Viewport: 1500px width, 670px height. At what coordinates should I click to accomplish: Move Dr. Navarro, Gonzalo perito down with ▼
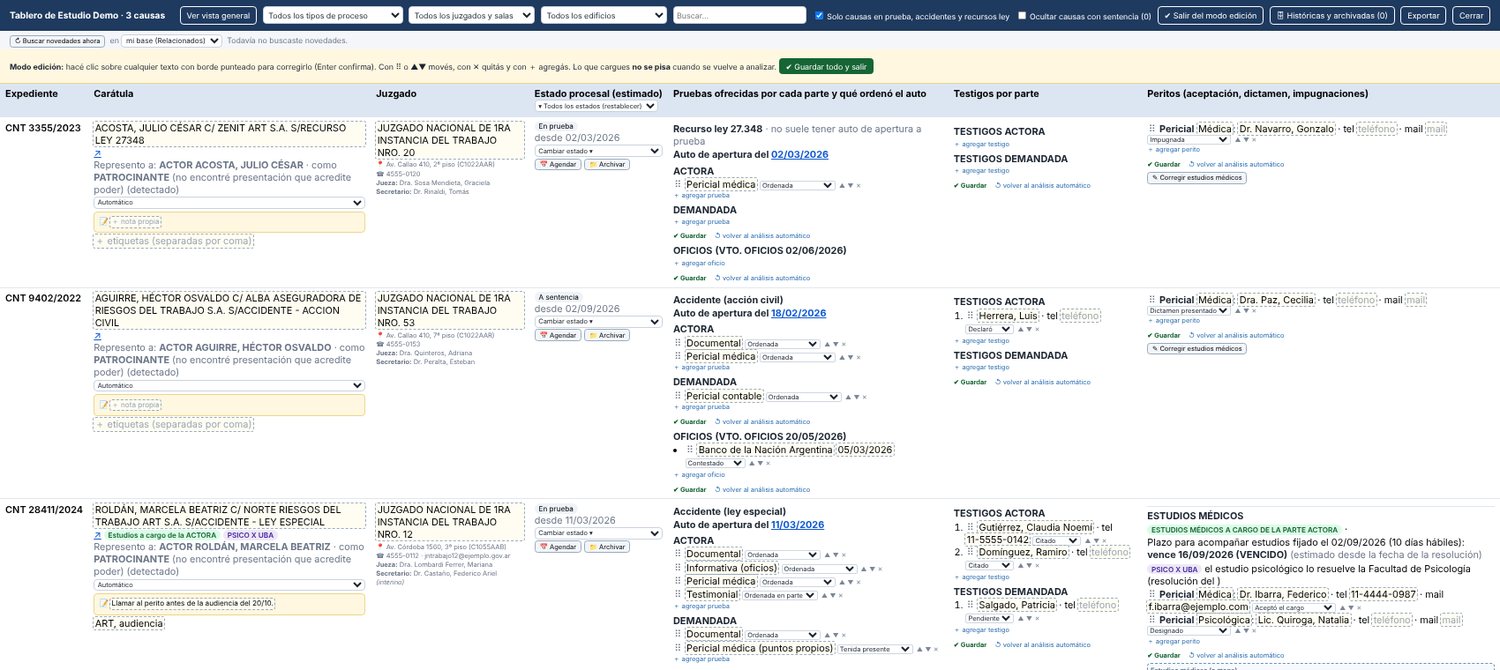[x=1246, y=140]
